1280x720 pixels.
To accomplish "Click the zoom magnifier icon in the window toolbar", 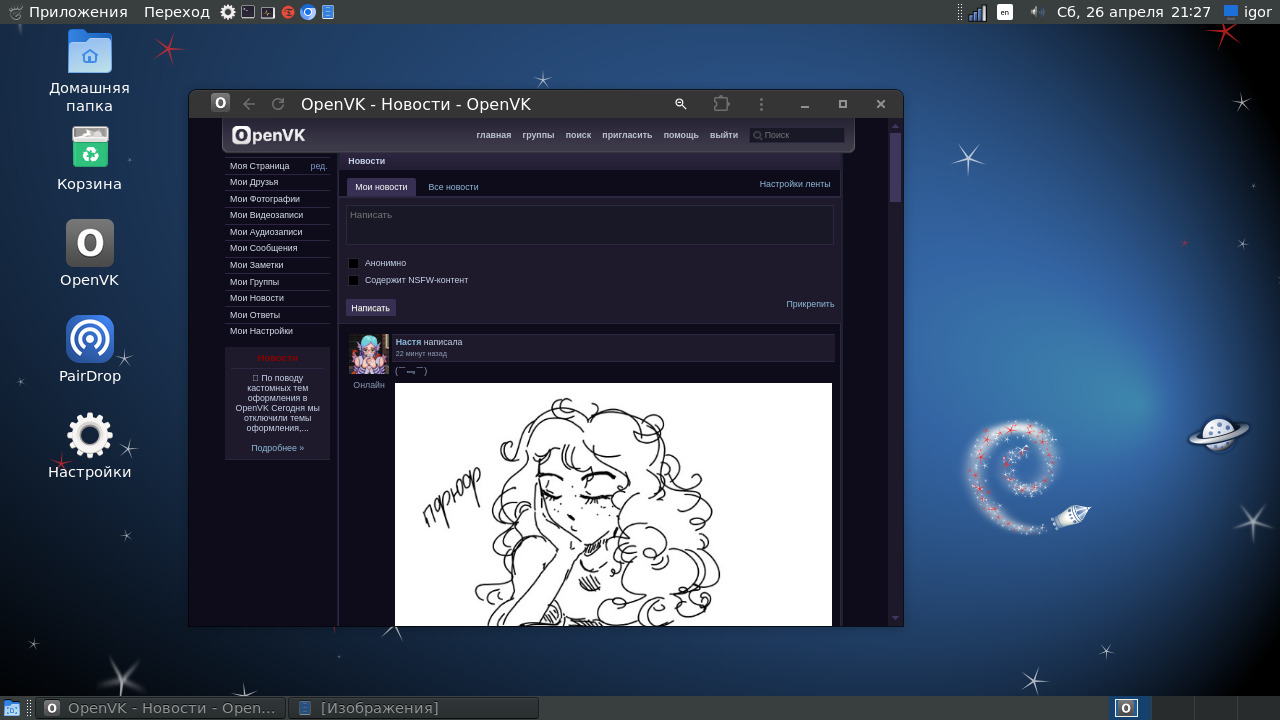I will (x=681, y=104).
